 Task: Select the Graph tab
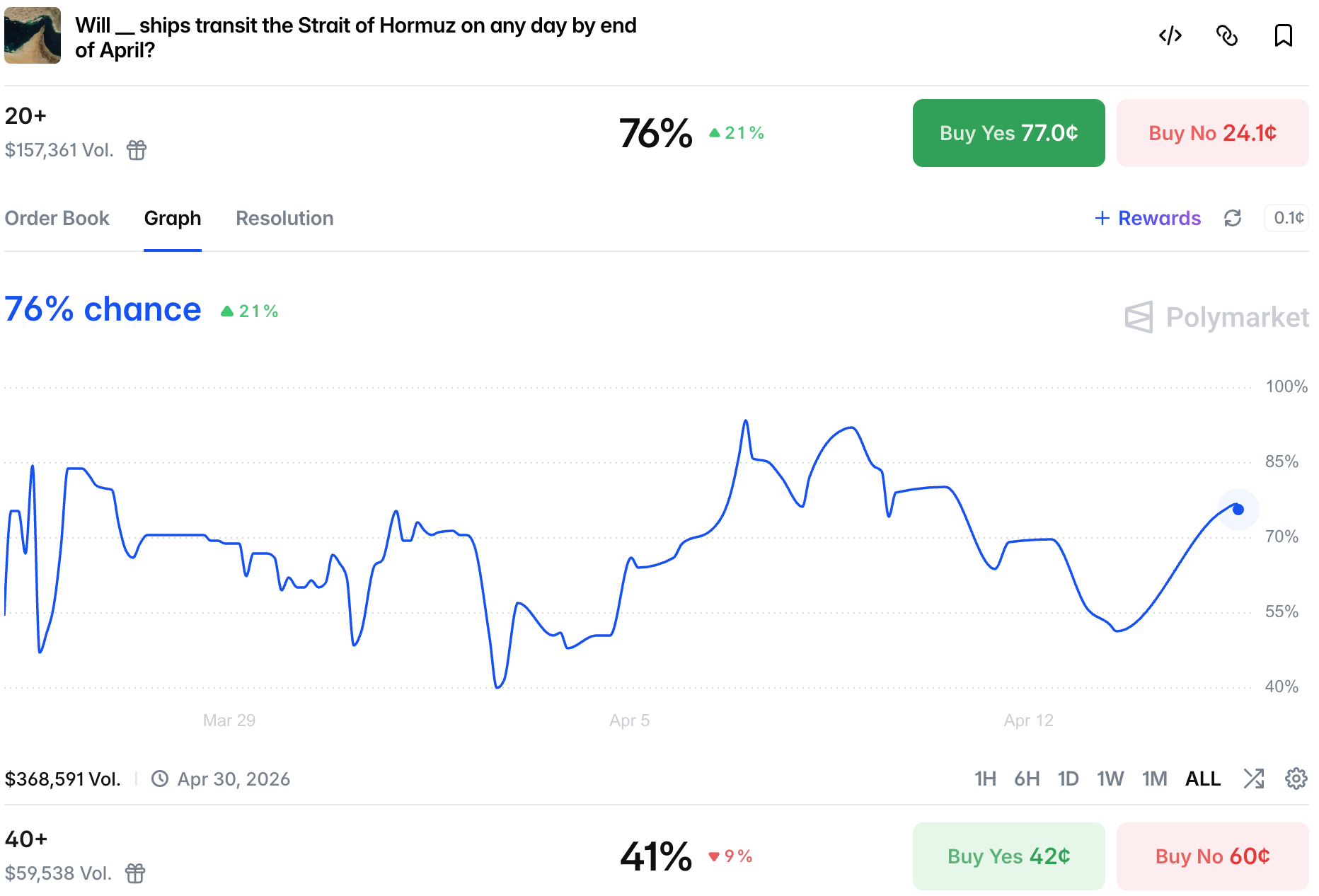pos(173,218)
